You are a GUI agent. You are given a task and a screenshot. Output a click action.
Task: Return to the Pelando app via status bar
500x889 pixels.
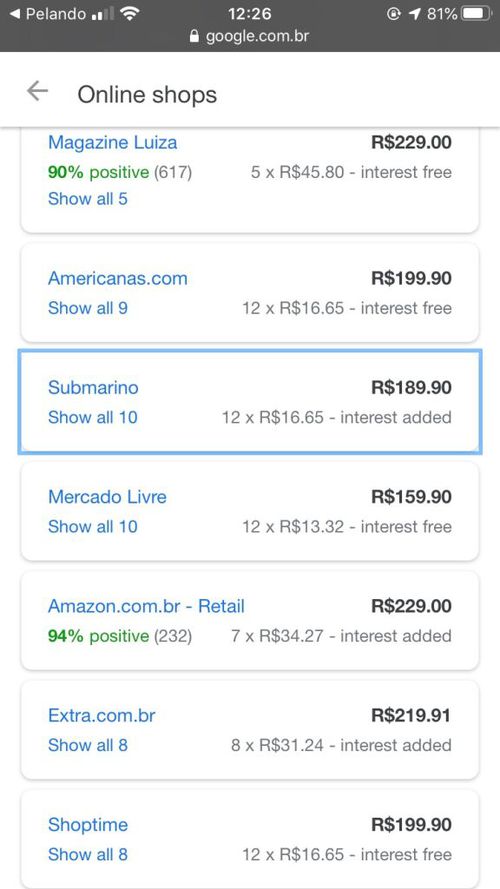click(48, 14)
